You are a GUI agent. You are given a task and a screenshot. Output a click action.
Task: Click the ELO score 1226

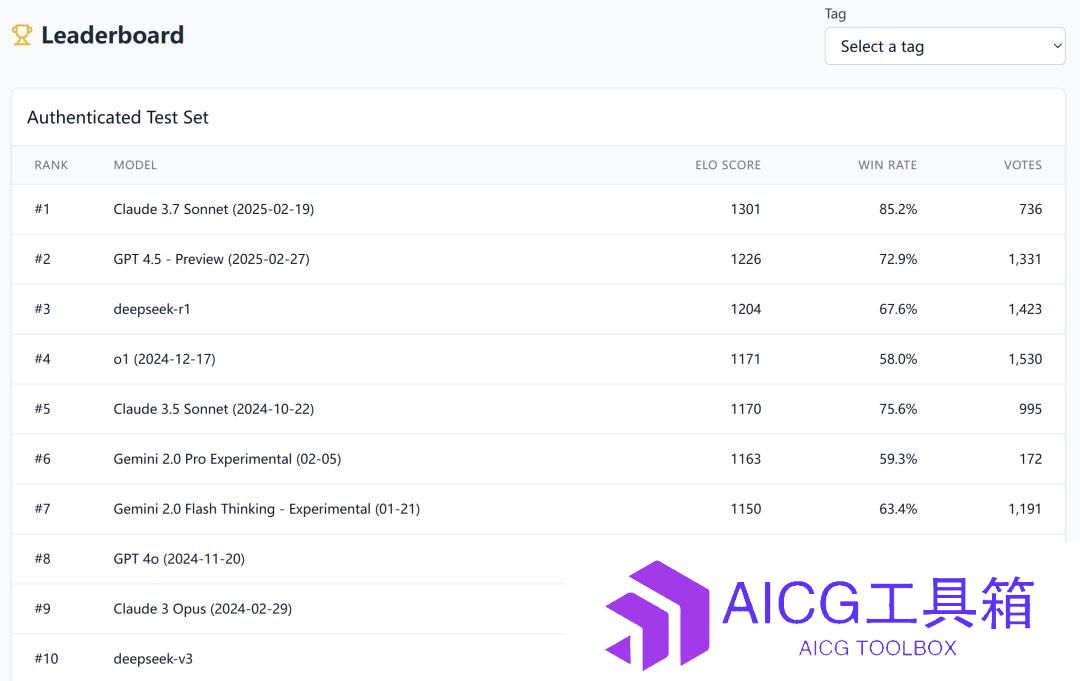[746, 260]
